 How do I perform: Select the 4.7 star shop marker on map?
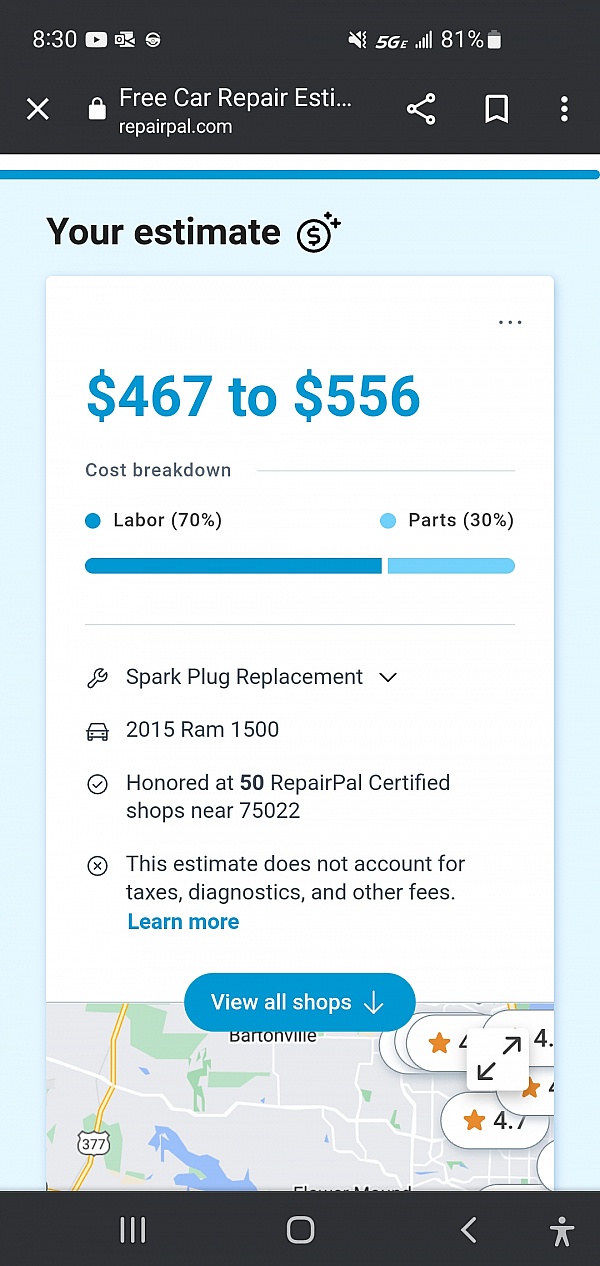coord(495,1120)
